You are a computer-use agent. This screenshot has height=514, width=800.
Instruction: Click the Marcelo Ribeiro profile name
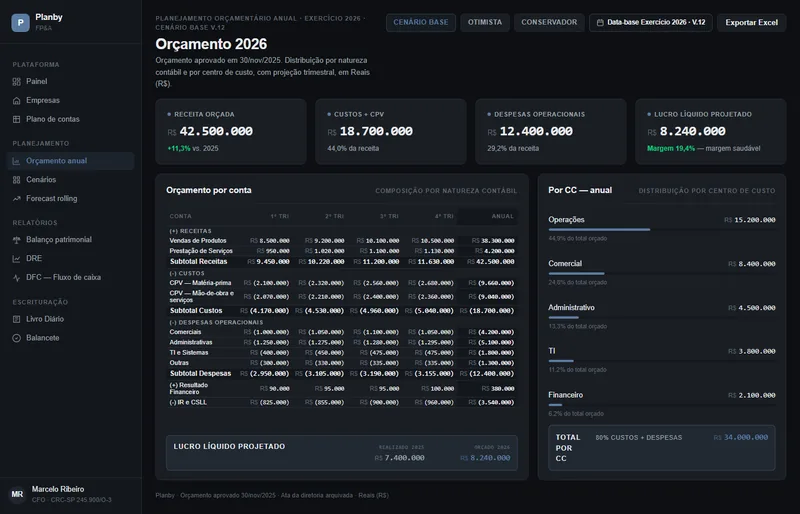tap(58, 489)
